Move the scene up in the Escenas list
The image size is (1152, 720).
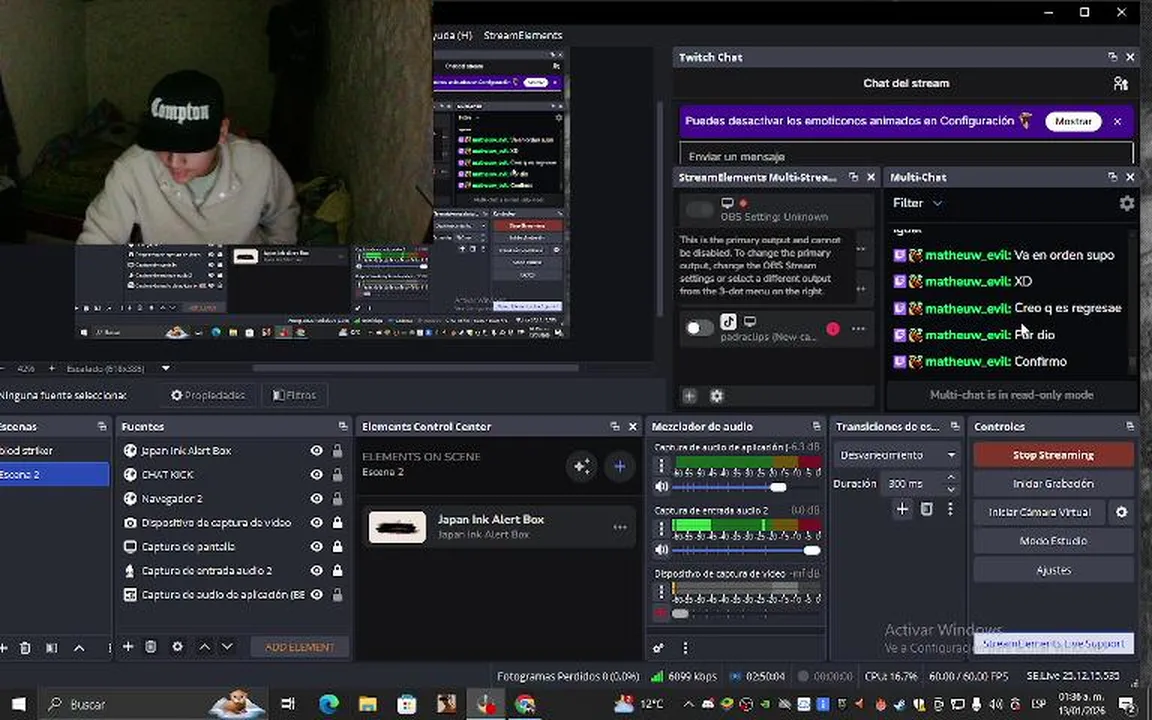coord(79,648)
